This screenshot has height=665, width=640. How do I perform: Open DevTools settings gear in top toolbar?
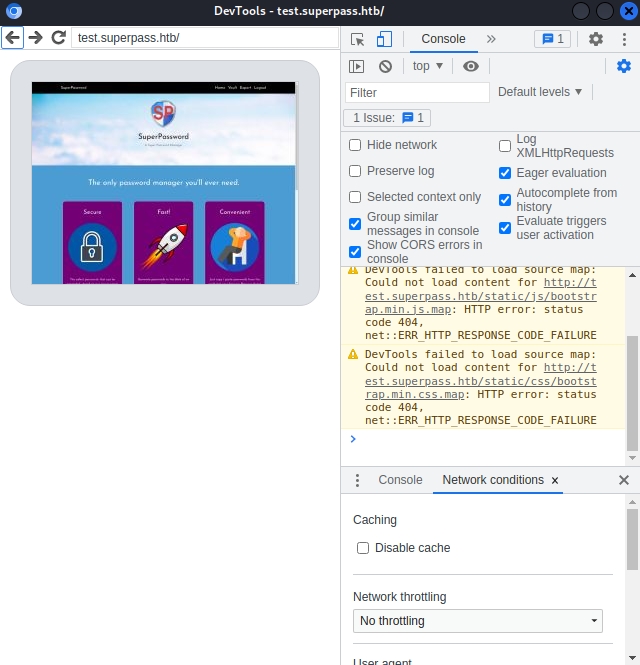click(x=596, y=39)
